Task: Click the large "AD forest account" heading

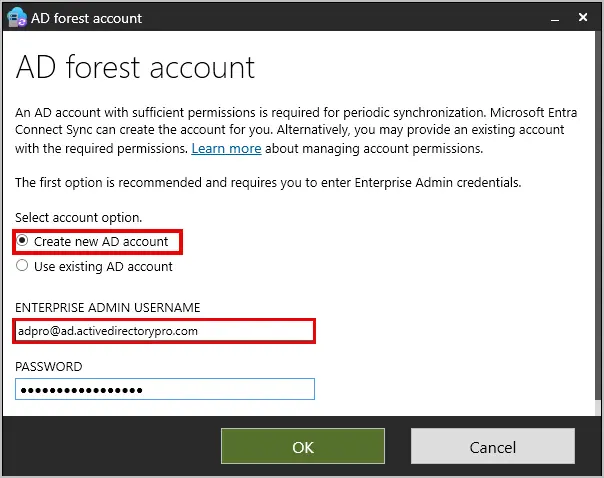Action: coord(135,67)
